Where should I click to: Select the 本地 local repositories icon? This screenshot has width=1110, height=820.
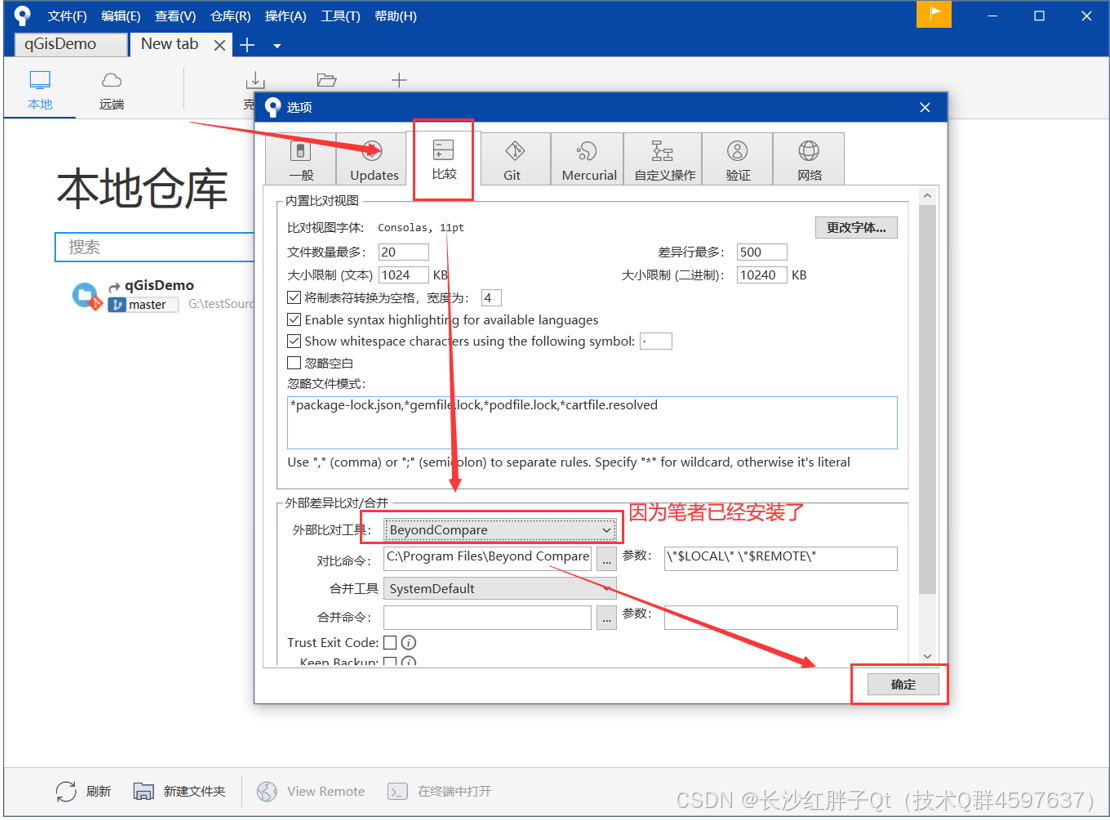(40, 90)
